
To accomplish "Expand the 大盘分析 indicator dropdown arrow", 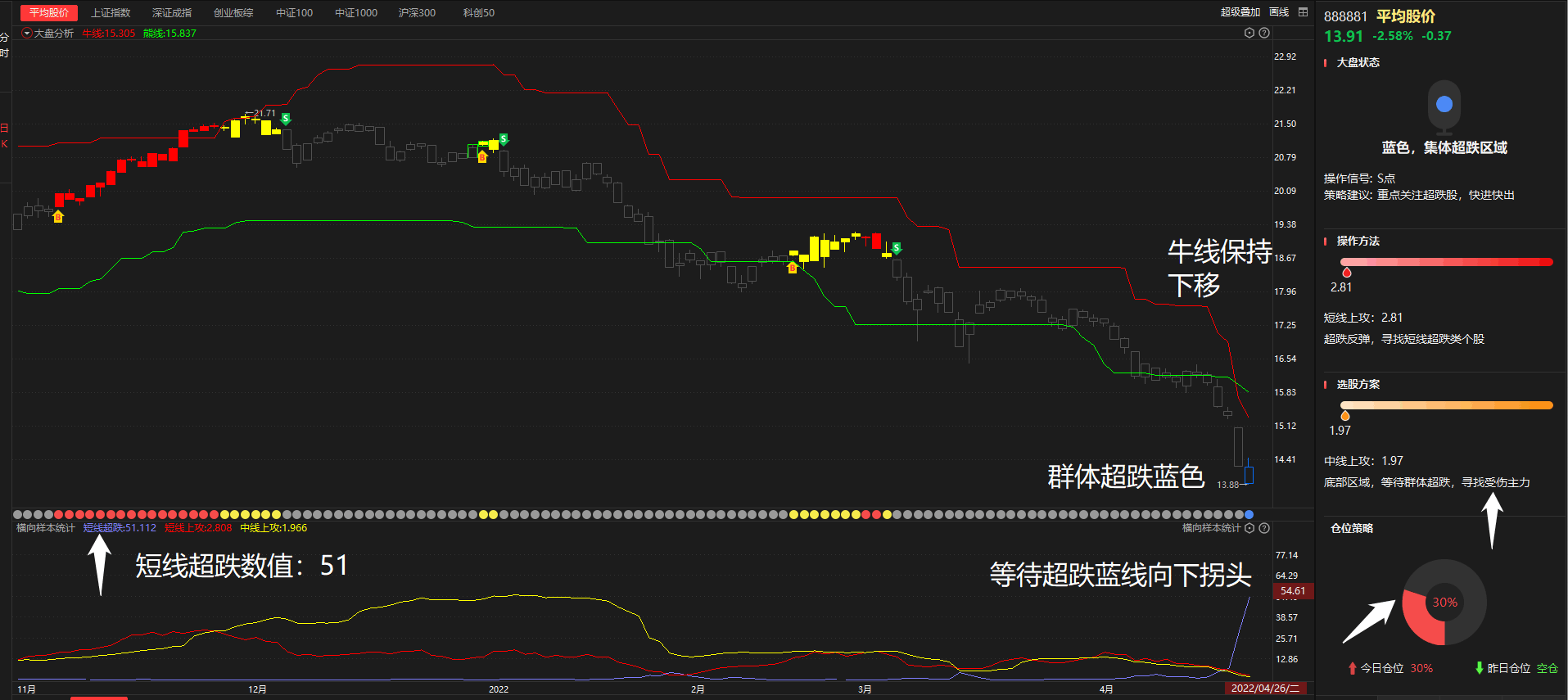I will (27, 34).
